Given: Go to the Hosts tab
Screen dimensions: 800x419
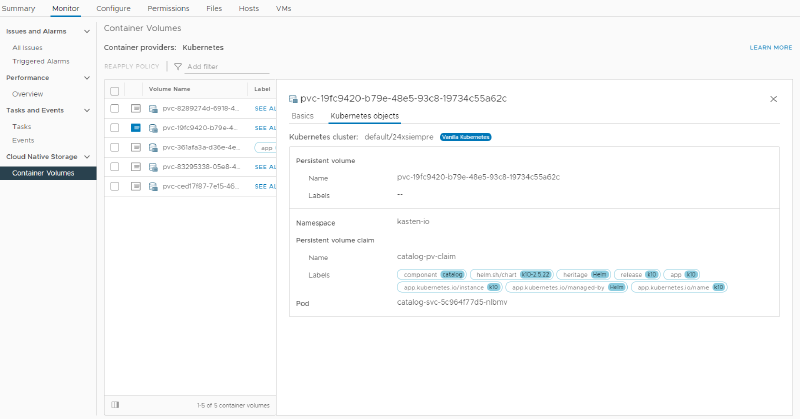Looking at the screenshot, I should [248, 9].
